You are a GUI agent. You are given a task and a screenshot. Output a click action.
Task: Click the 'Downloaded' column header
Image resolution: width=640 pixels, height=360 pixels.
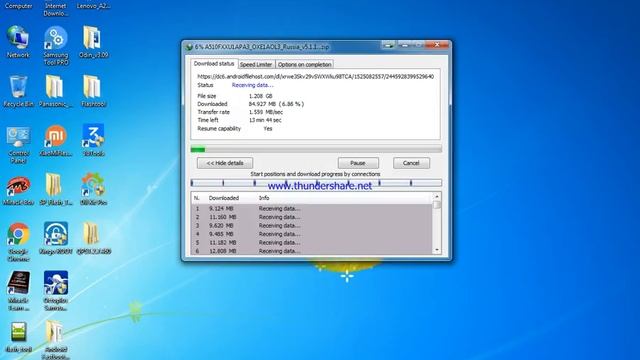tap(224, 198)
